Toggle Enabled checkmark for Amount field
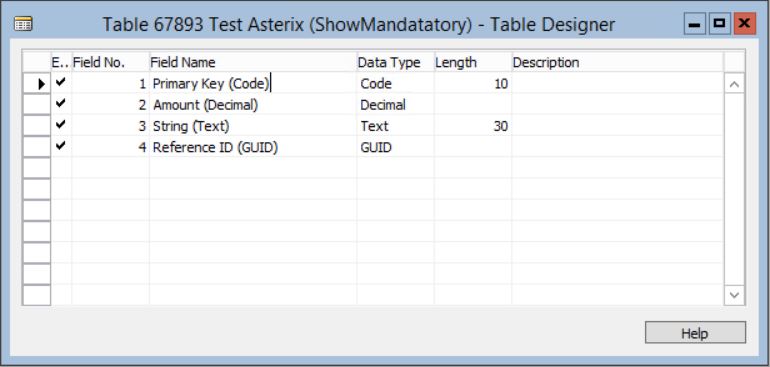Screen dimensions: 770x367 60,104
